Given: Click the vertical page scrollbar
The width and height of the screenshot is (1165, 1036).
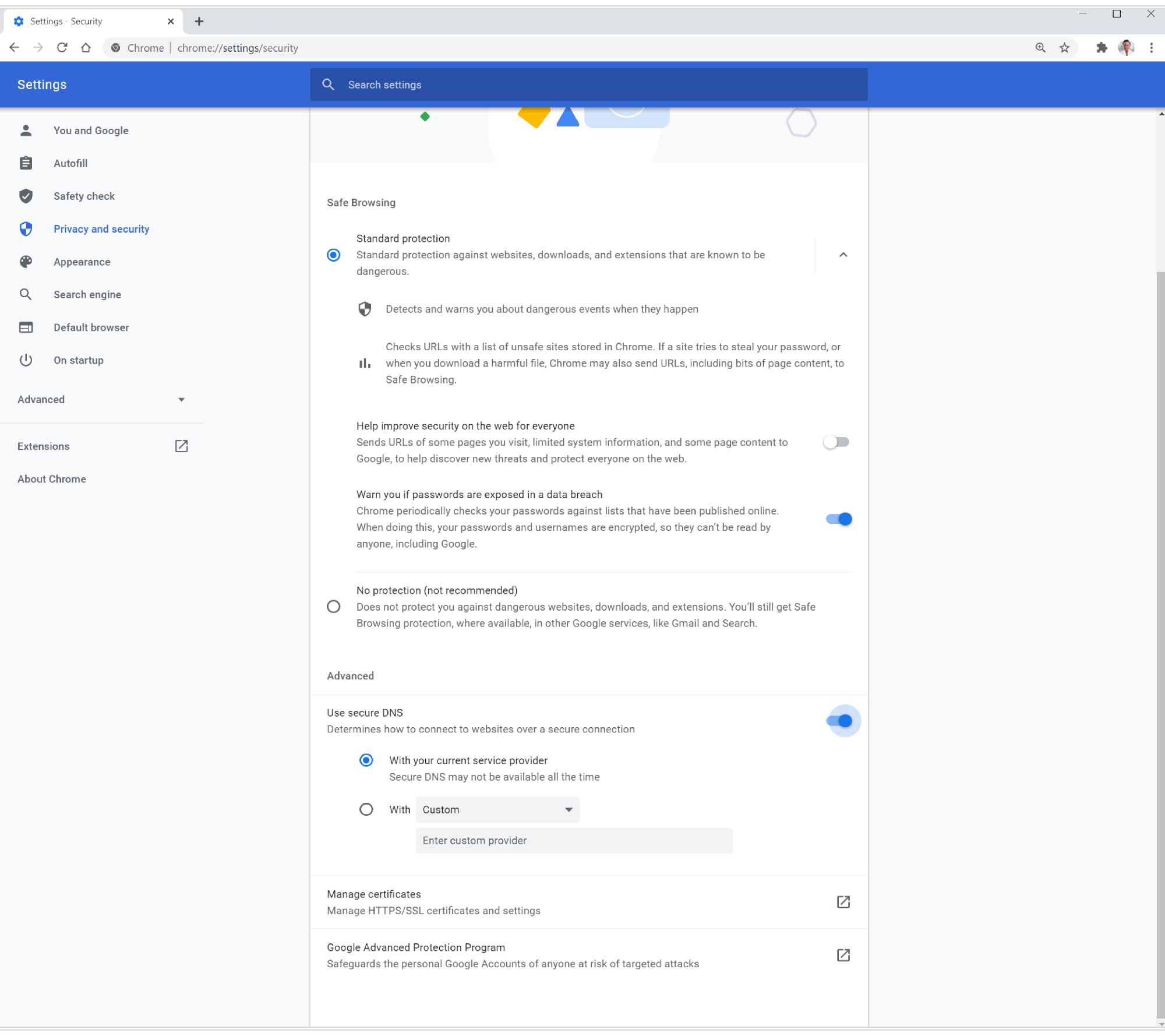Looking at the screenshot, I should tap(1160, 641).
